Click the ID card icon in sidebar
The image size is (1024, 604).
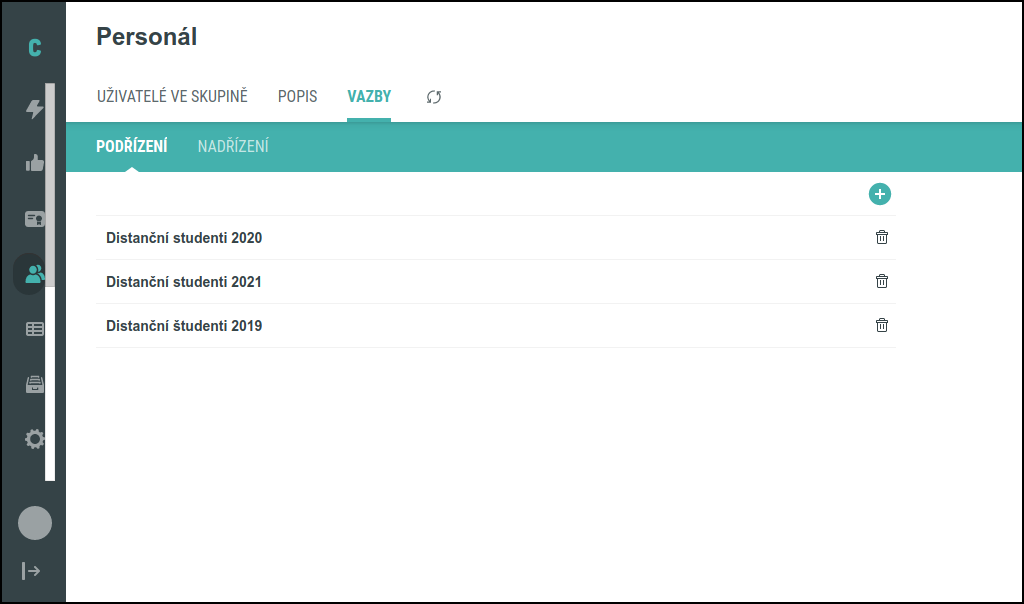[x=34, y=218]
